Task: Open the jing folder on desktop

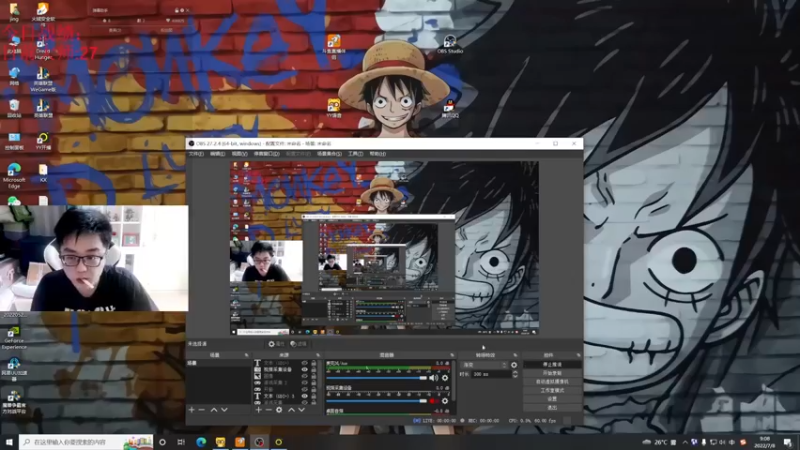Action: [x=14, y=12]
